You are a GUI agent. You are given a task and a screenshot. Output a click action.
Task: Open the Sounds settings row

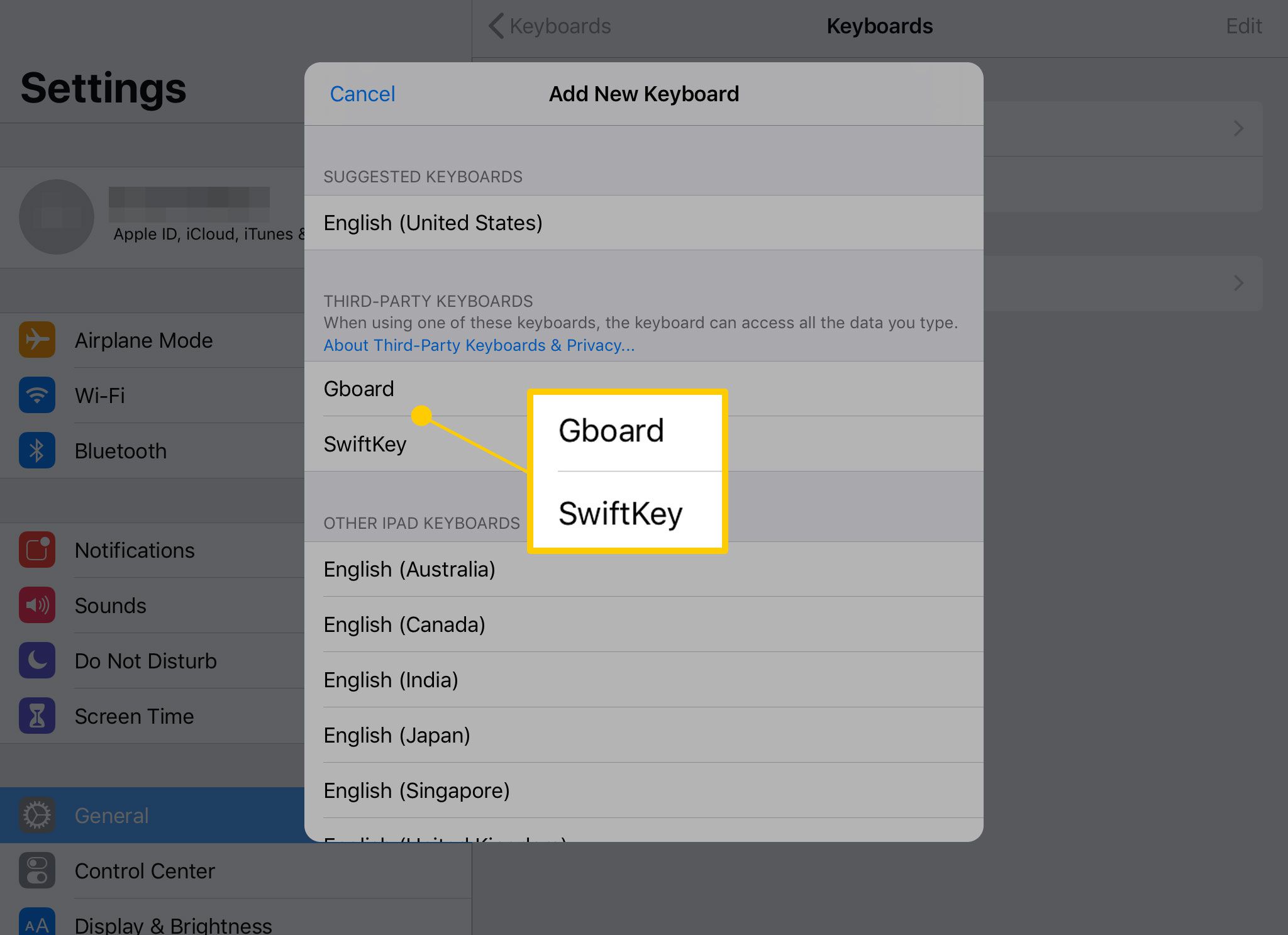152,605
